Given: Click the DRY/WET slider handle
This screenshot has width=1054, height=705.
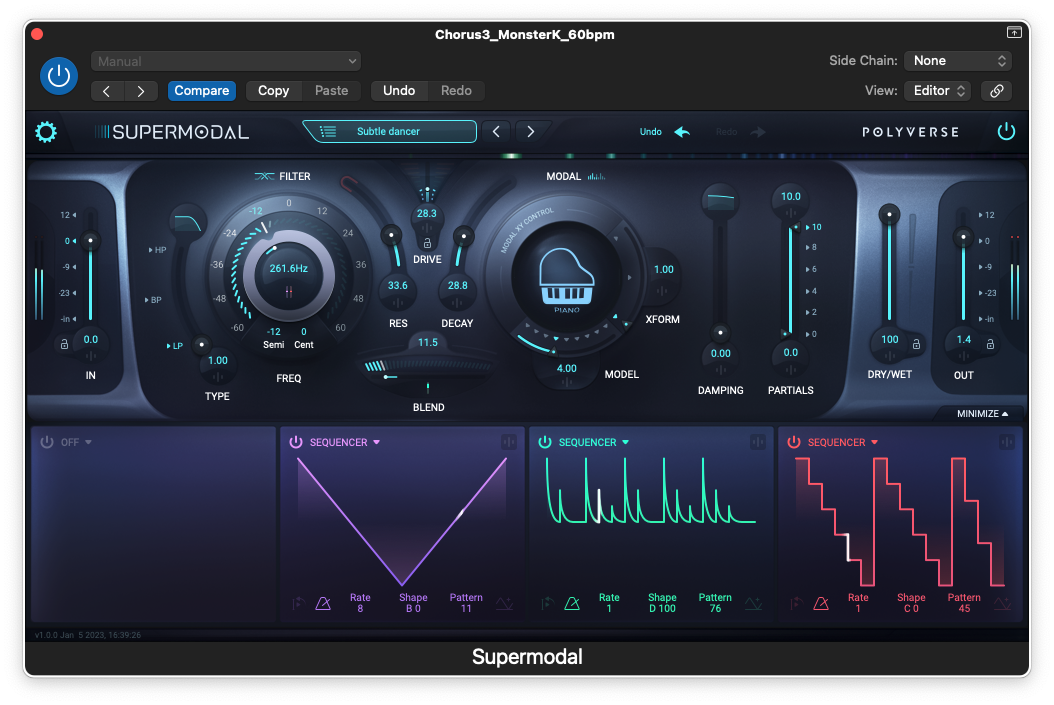Looking at the screenshot, I should [x=885, y=214].
